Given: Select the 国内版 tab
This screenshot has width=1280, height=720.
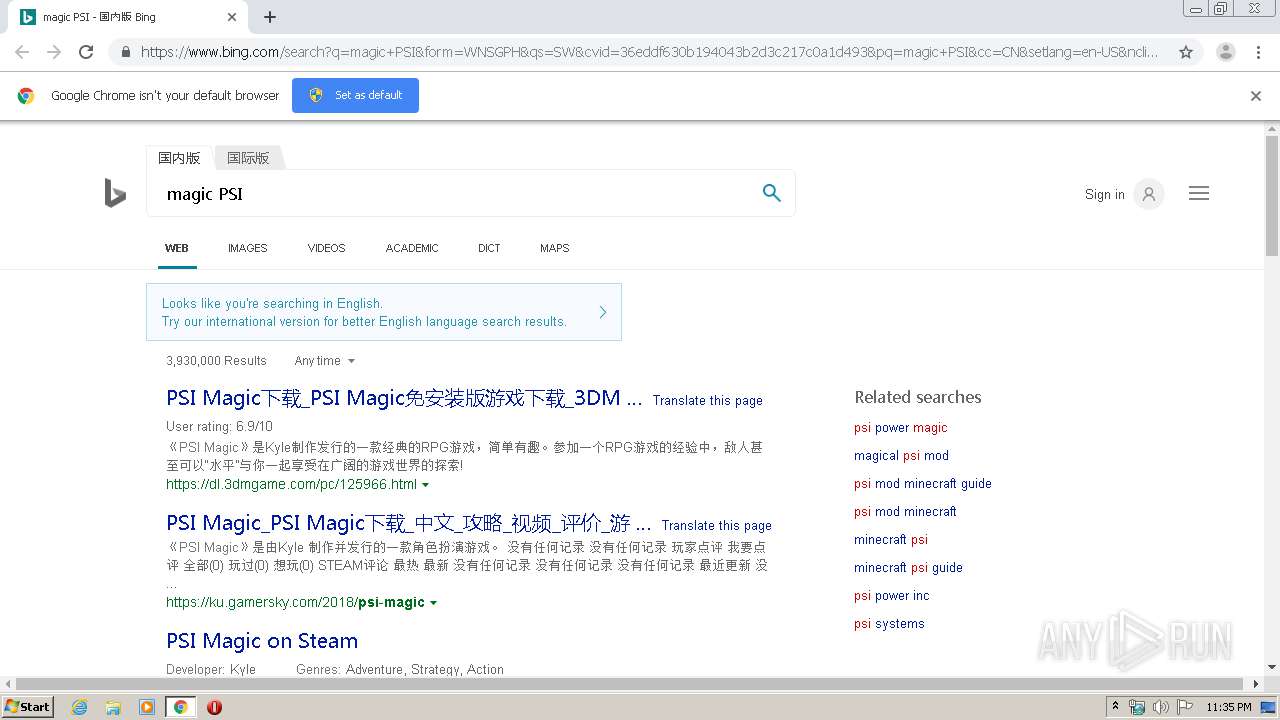Looking at the screenshot, I should tap(179, 158).
